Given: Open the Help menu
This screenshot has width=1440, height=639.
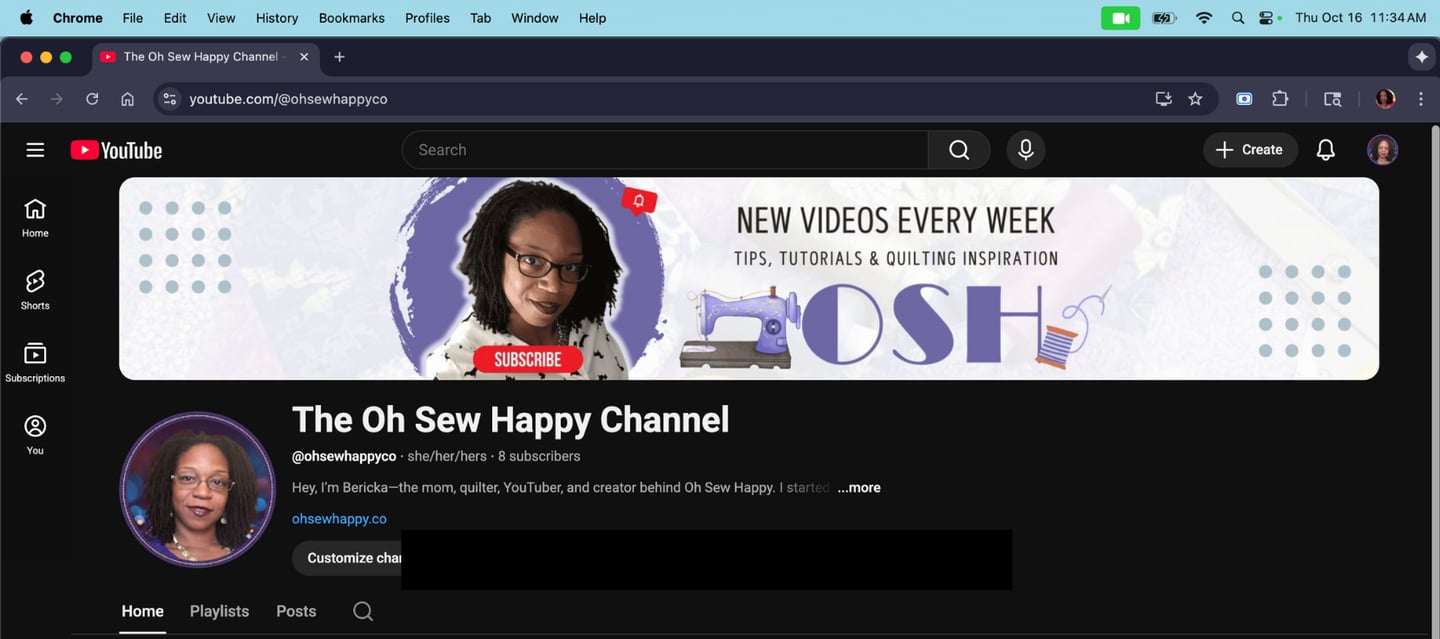Looking at the screenshot, I should tap(593, 18).
